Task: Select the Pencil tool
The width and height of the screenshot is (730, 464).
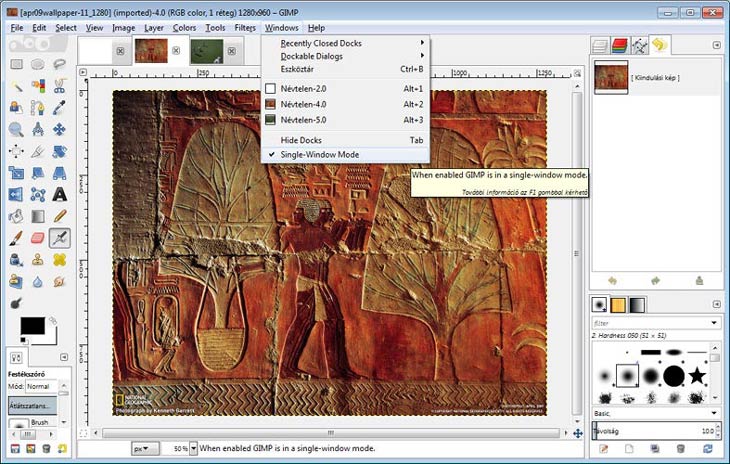Action: pyautogui.click(x=59, y=216)
